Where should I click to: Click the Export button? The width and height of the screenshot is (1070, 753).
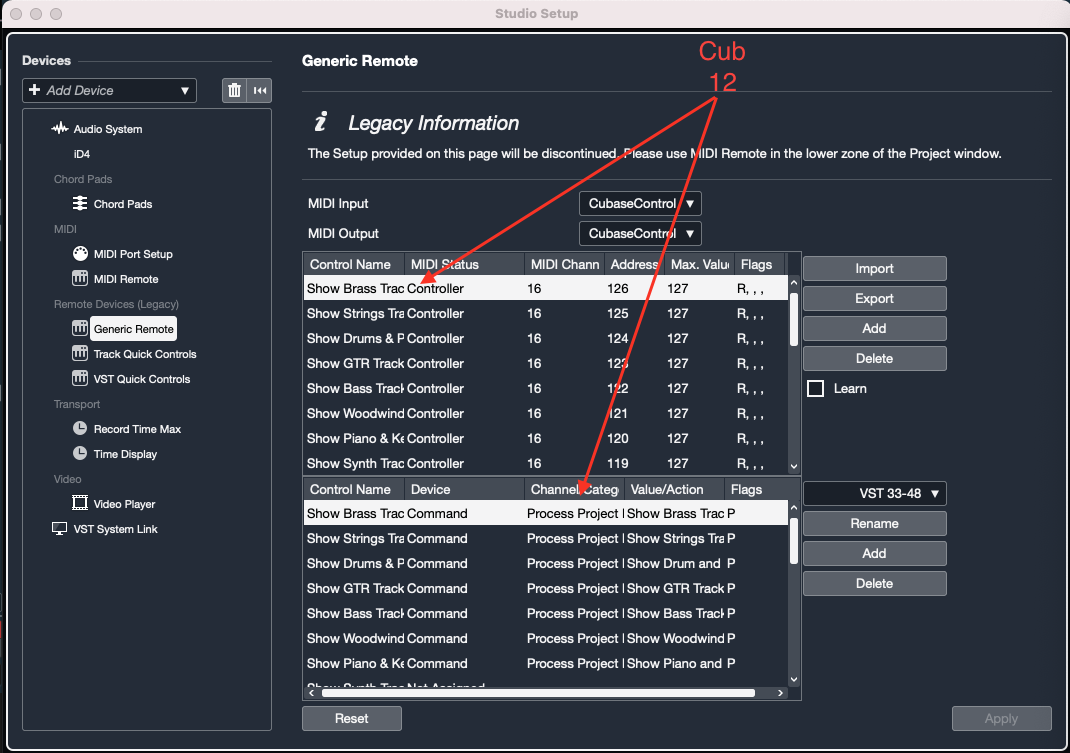[875, 298]
